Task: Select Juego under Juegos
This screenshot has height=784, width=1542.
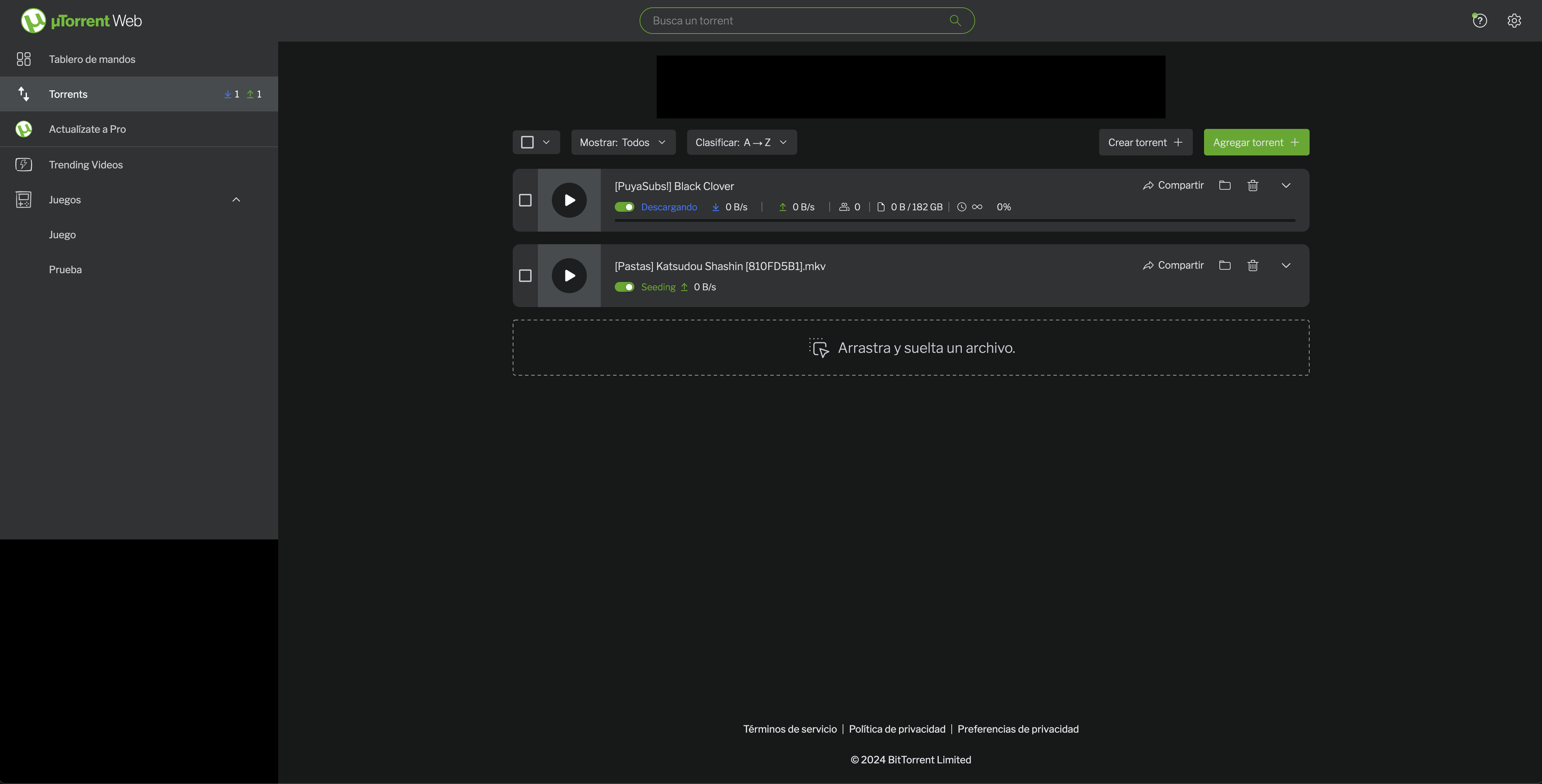Action: click(62, 234)
